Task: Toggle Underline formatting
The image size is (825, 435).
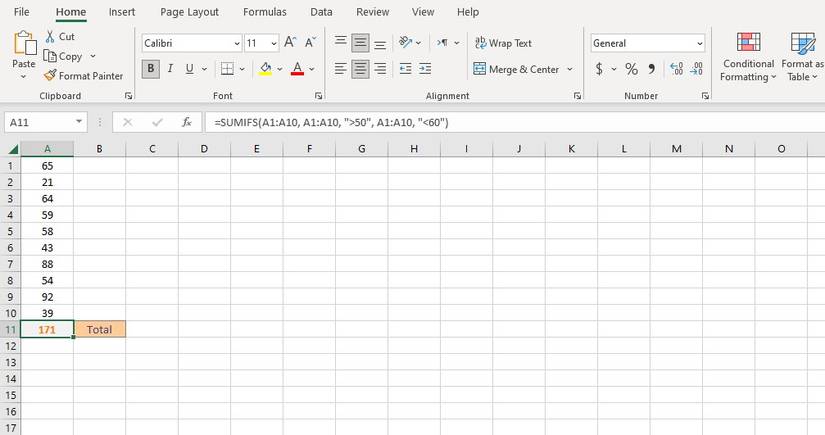Action: (189, 68)
